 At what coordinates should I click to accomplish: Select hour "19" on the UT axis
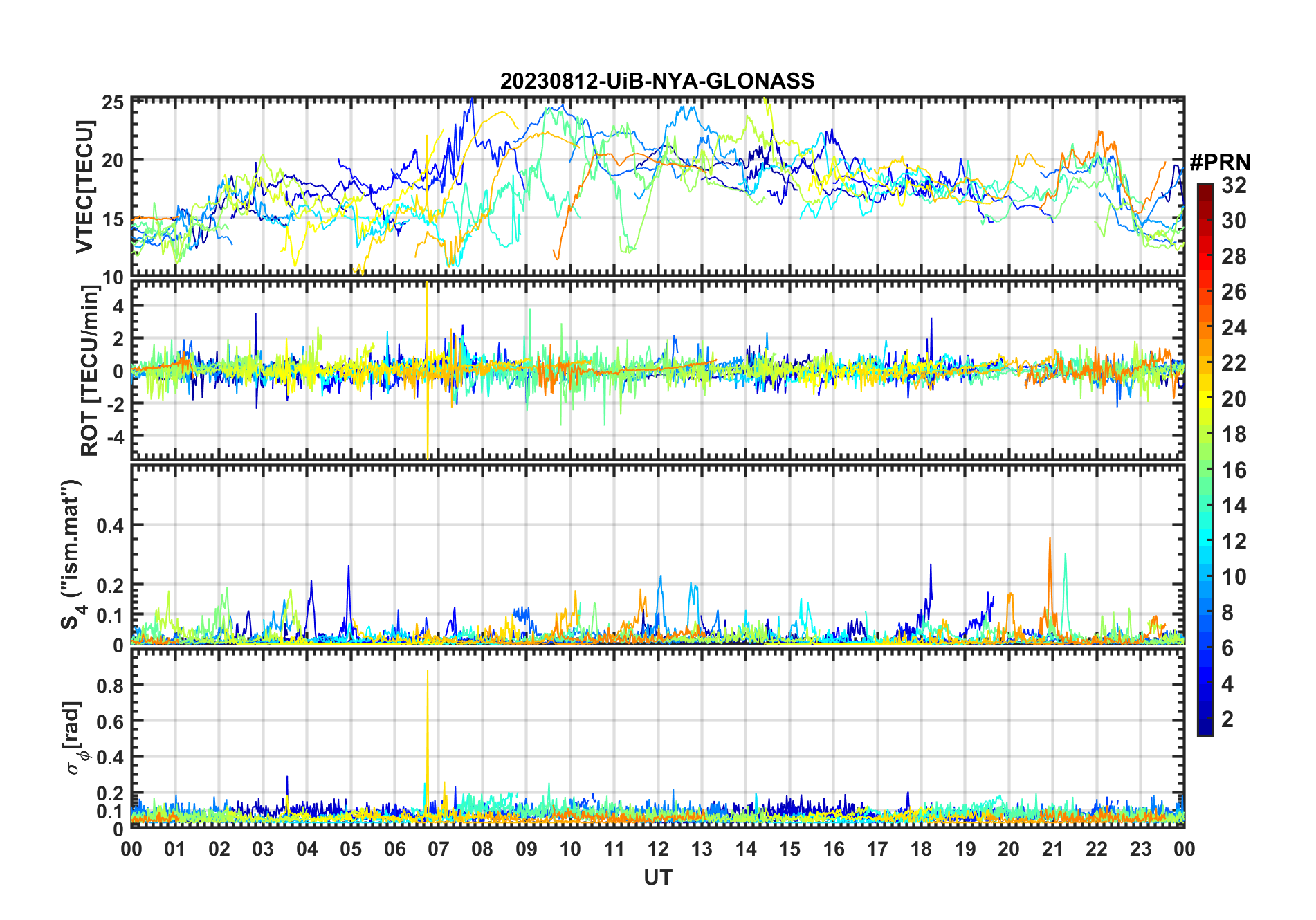click(965, 849)
